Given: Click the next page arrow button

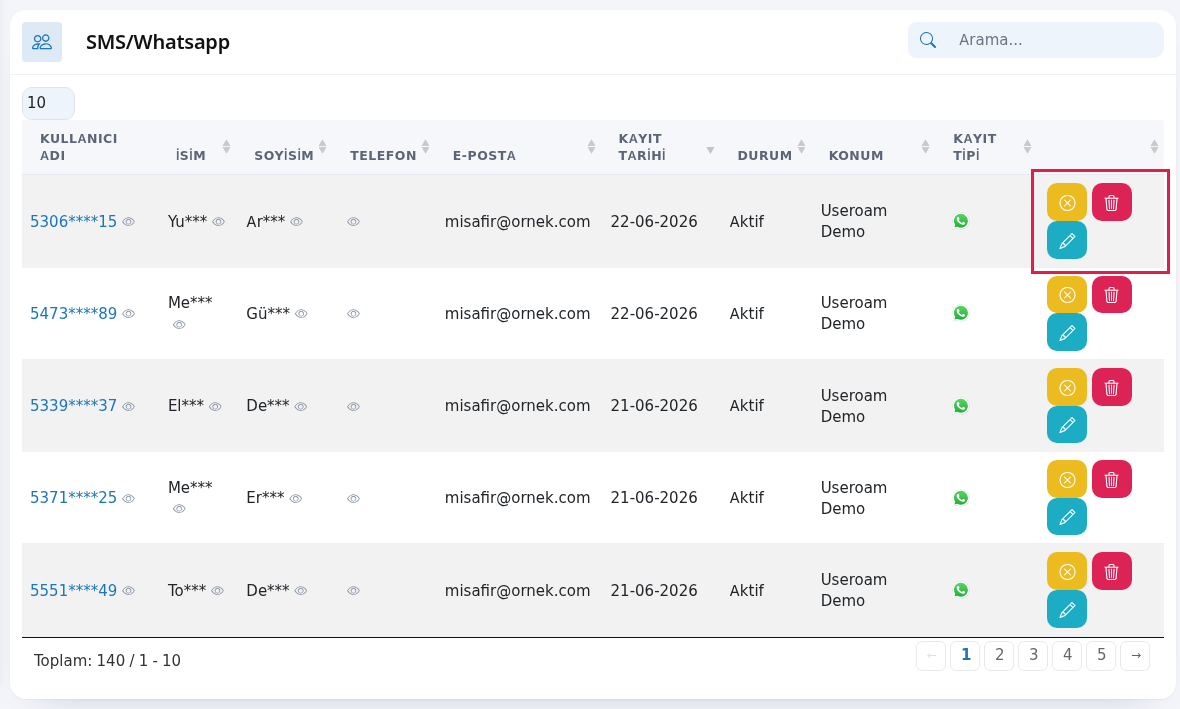Looking at the screenshot, I should (x=1135, y=656).
